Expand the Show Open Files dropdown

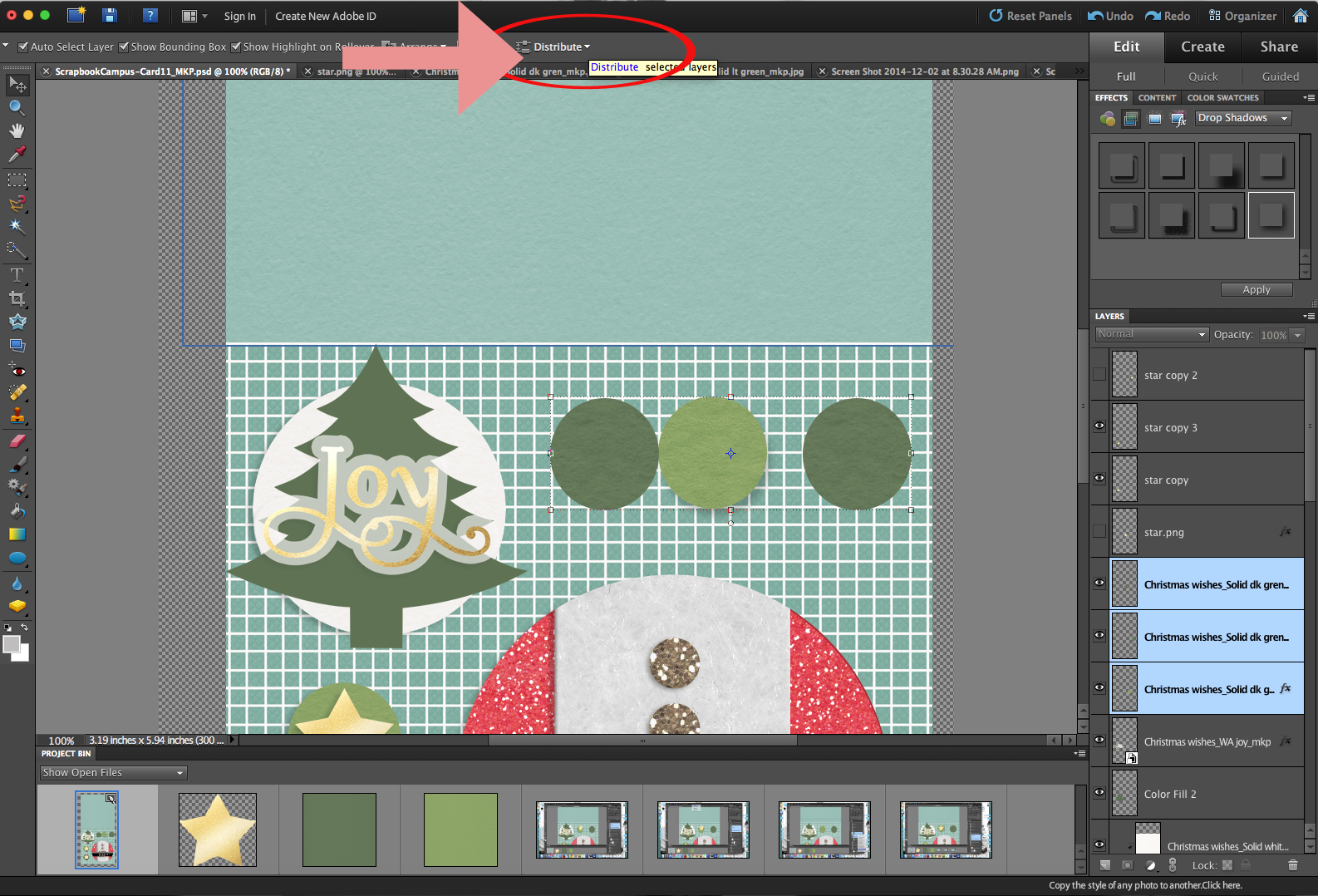(113, 773)
